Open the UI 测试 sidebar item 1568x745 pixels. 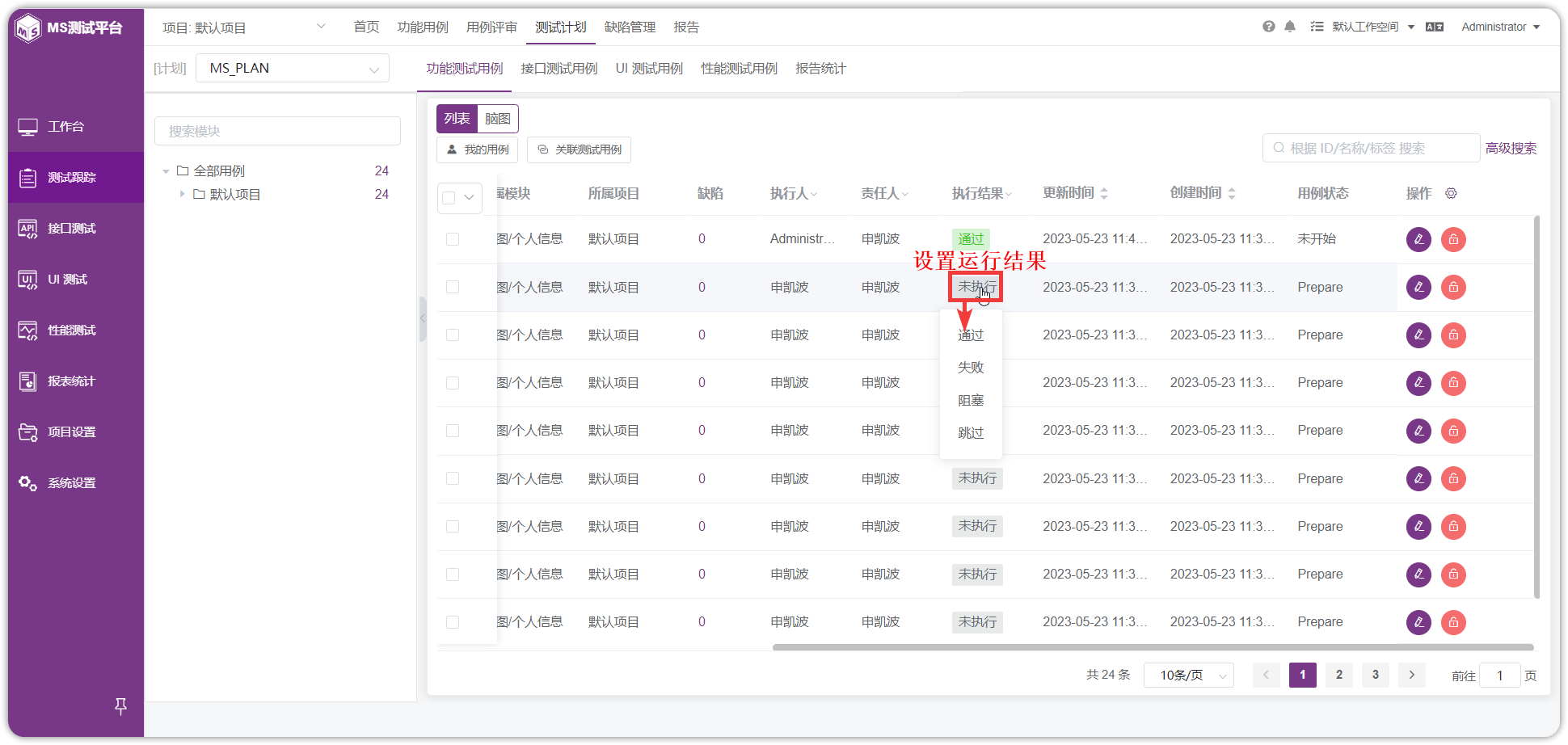(76, 280)
